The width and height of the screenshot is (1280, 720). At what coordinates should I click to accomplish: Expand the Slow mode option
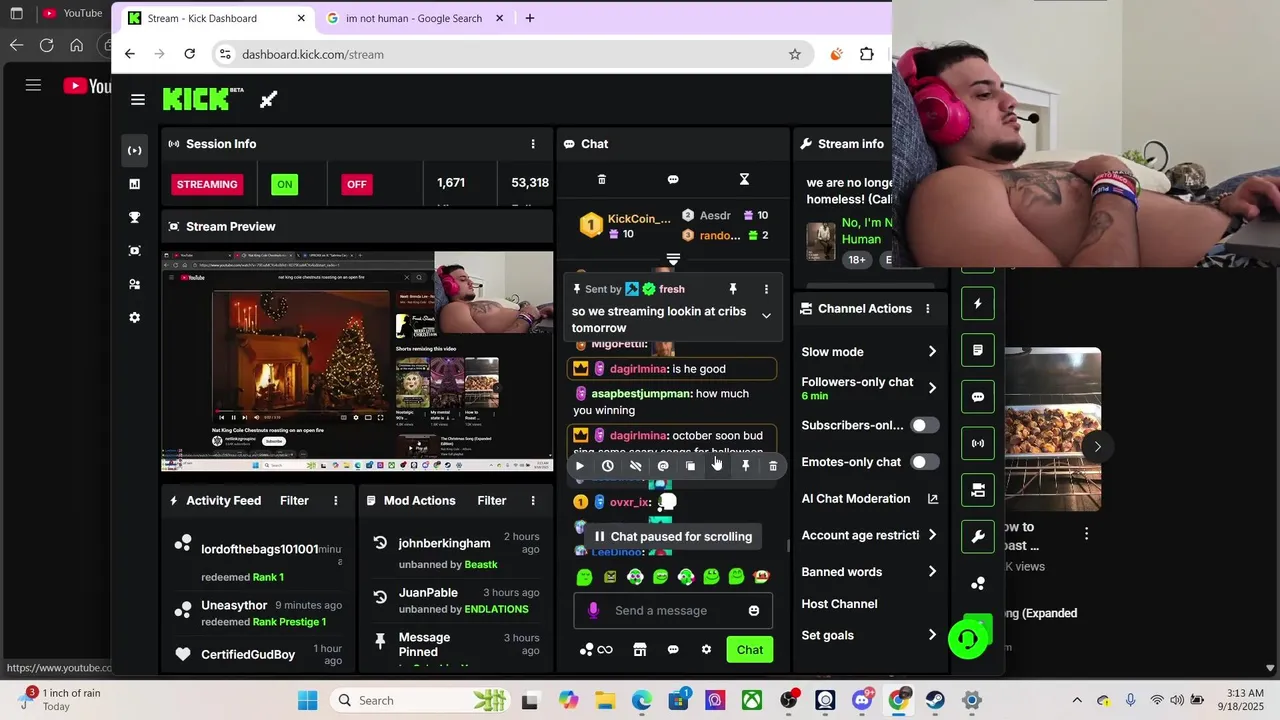click(870, 352)
